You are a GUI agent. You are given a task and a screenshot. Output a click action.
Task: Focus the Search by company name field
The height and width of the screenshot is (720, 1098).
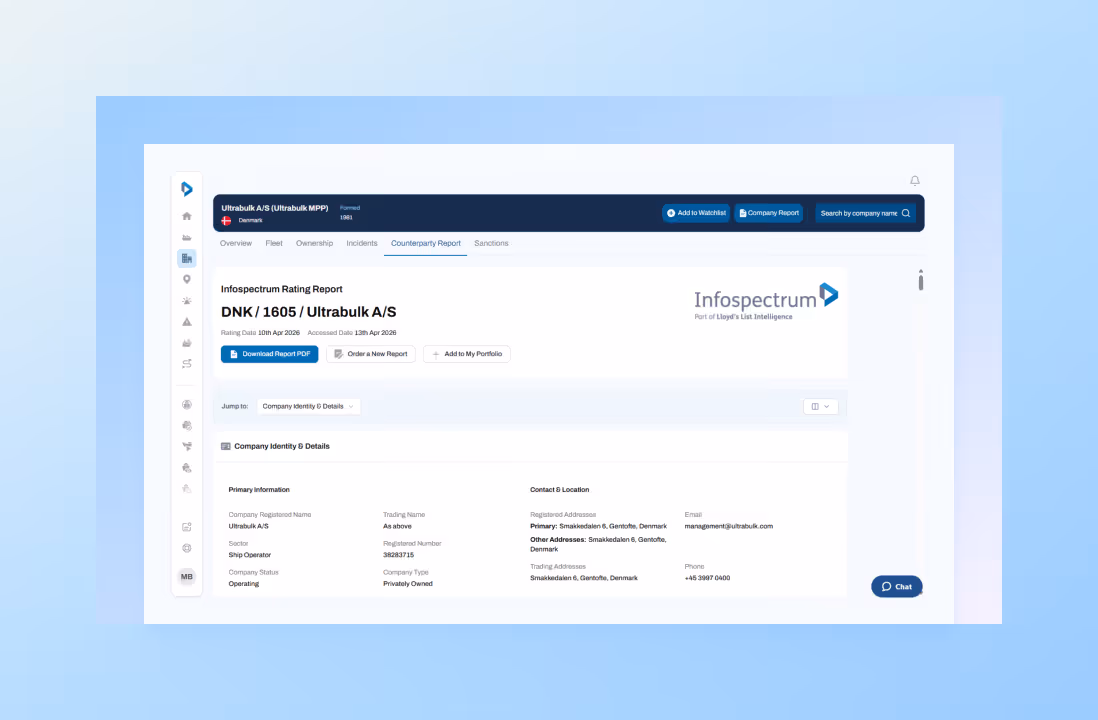click(x=866, y=213)
